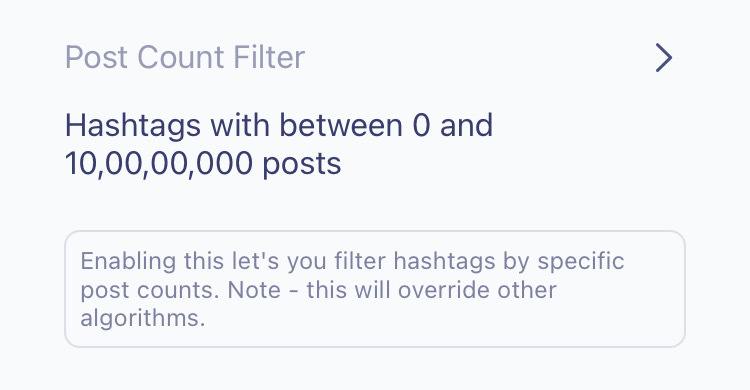Screen dimensions: 750x390
Task: Click the Post Count Filter heading
Action: 185,57
